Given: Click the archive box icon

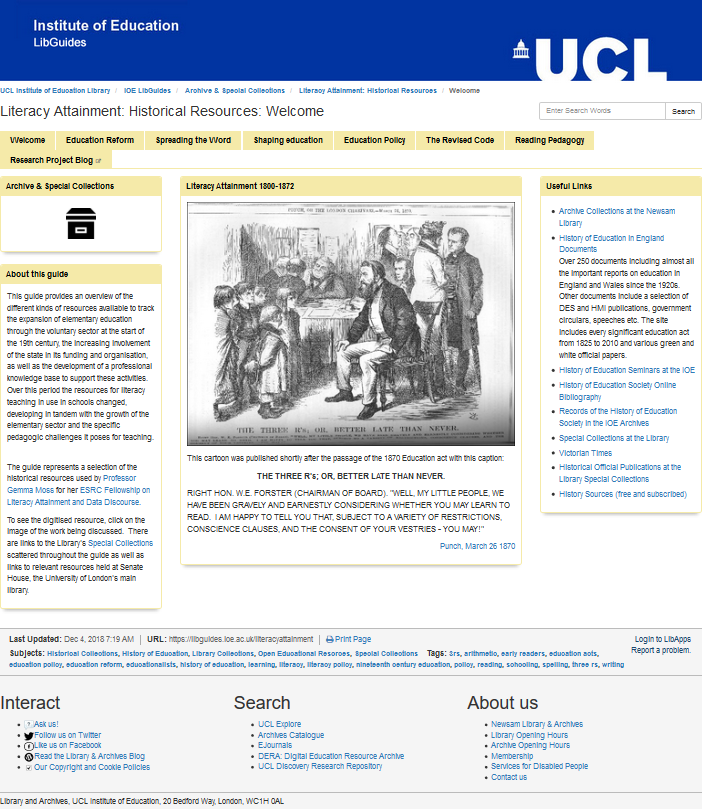Looking at the screenshot, I should [80, 223].
